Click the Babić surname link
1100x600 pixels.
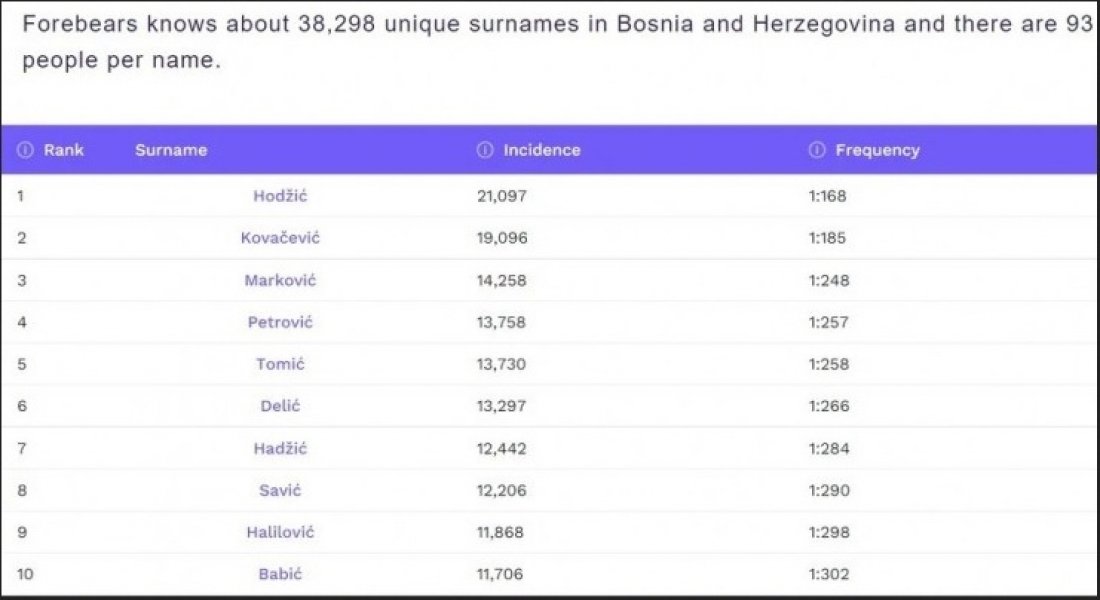(280, 574)
